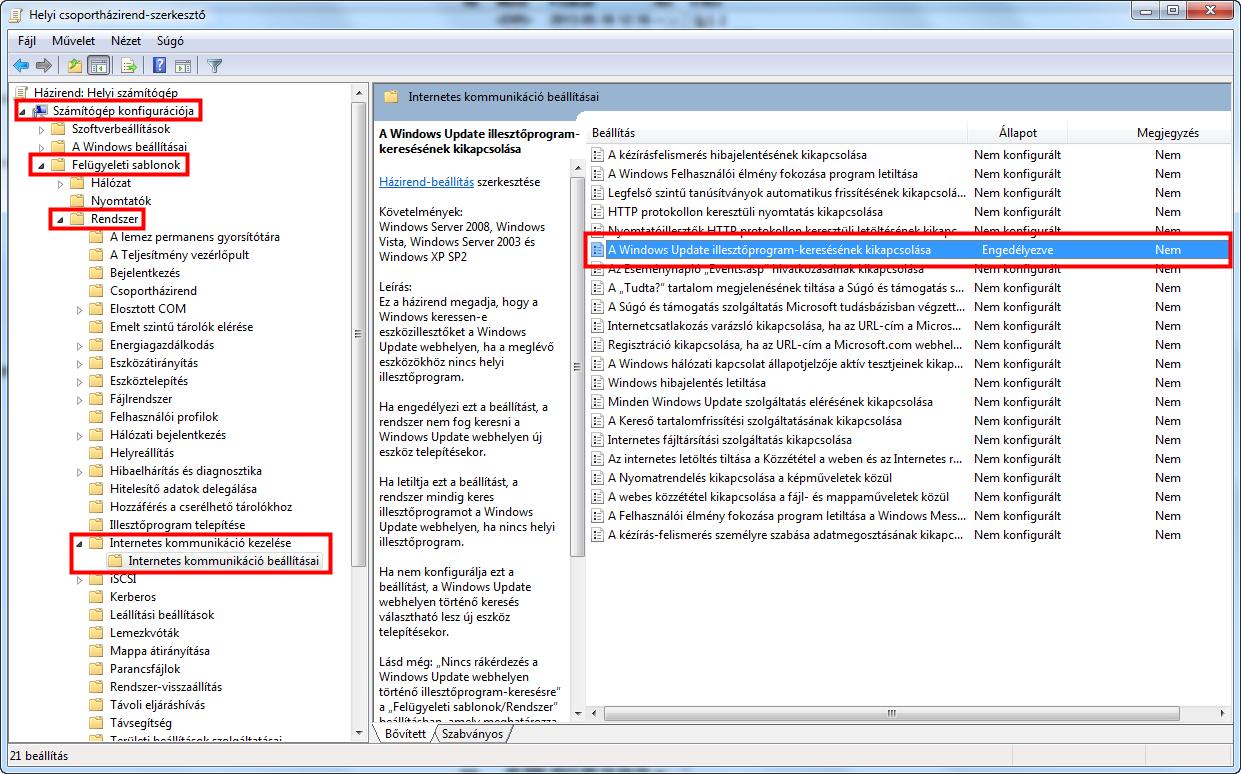Click the folder icon in the pane header

(391, 97)
